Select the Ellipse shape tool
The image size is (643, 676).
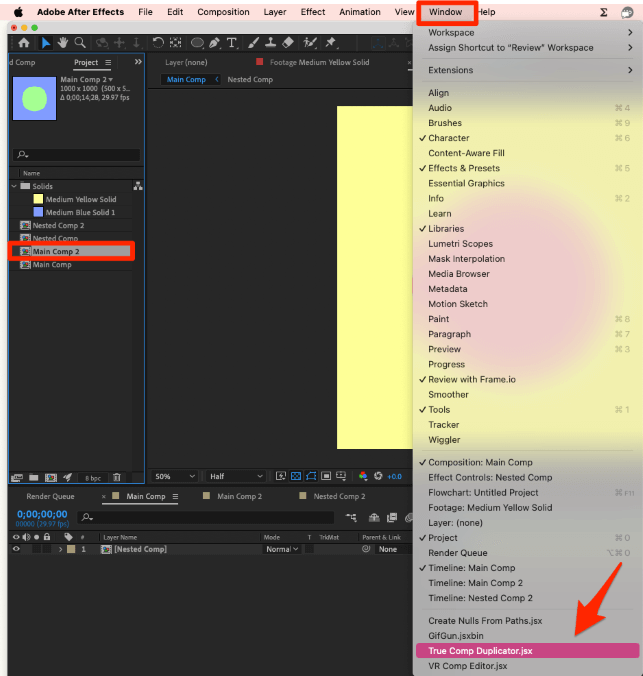(197, 43)
